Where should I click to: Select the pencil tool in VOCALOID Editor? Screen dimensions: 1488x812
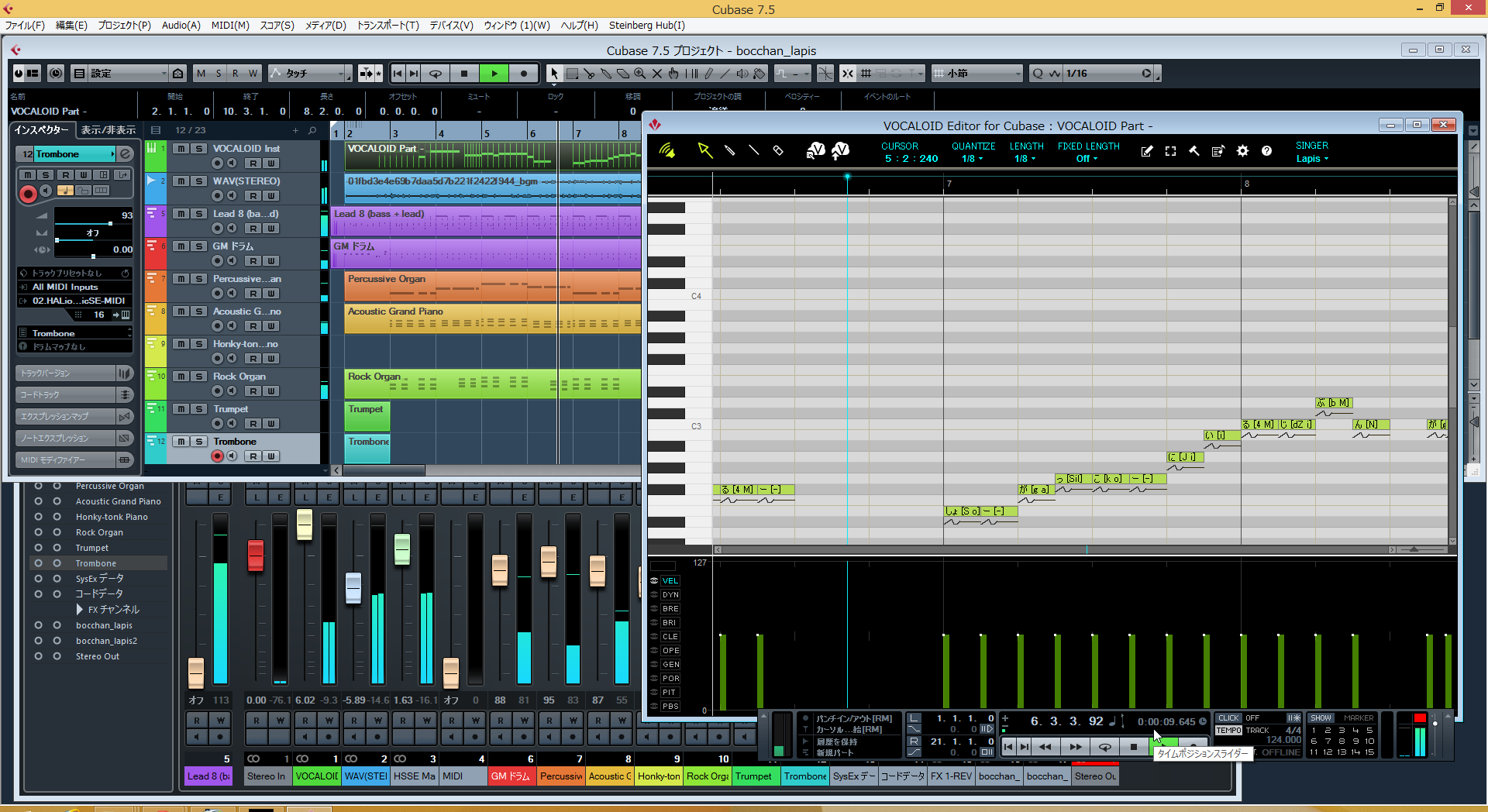pos(729,150)
